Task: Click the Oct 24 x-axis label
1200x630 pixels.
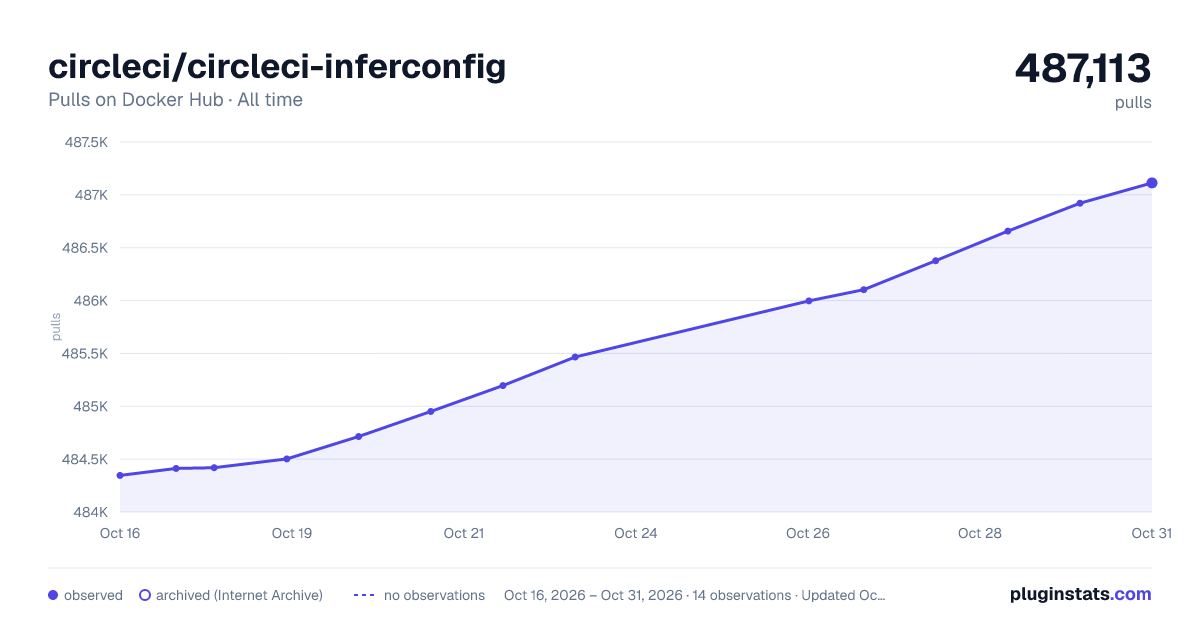Action: (x=636, y=533)
